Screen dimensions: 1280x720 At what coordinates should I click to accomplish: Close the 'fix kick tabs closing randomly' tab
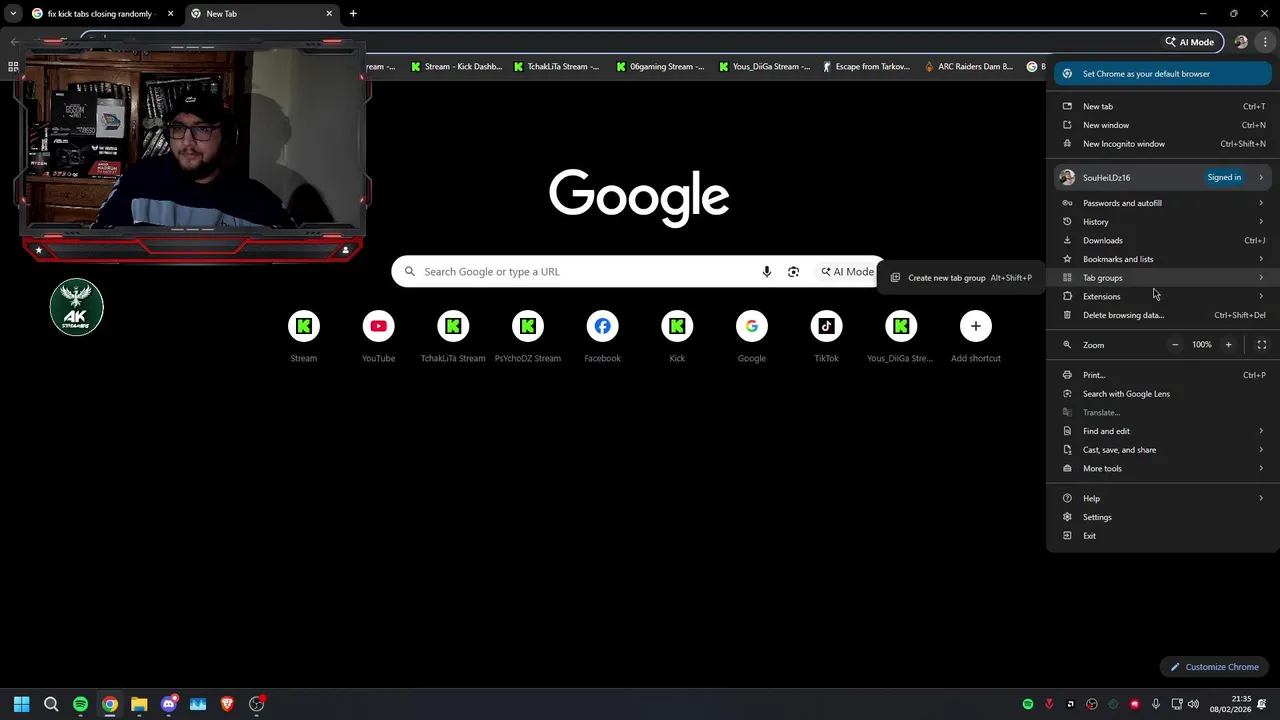point(170,14)
